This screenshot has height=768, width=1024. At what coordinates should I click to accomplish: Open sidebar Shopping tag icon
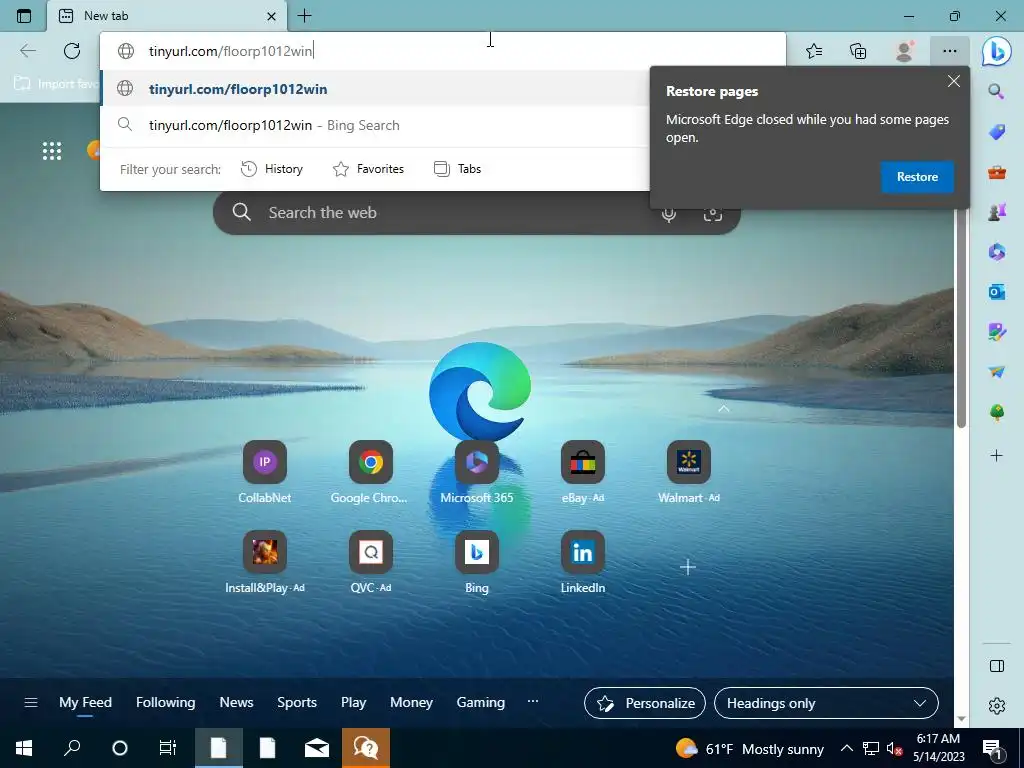coord(997,132)
